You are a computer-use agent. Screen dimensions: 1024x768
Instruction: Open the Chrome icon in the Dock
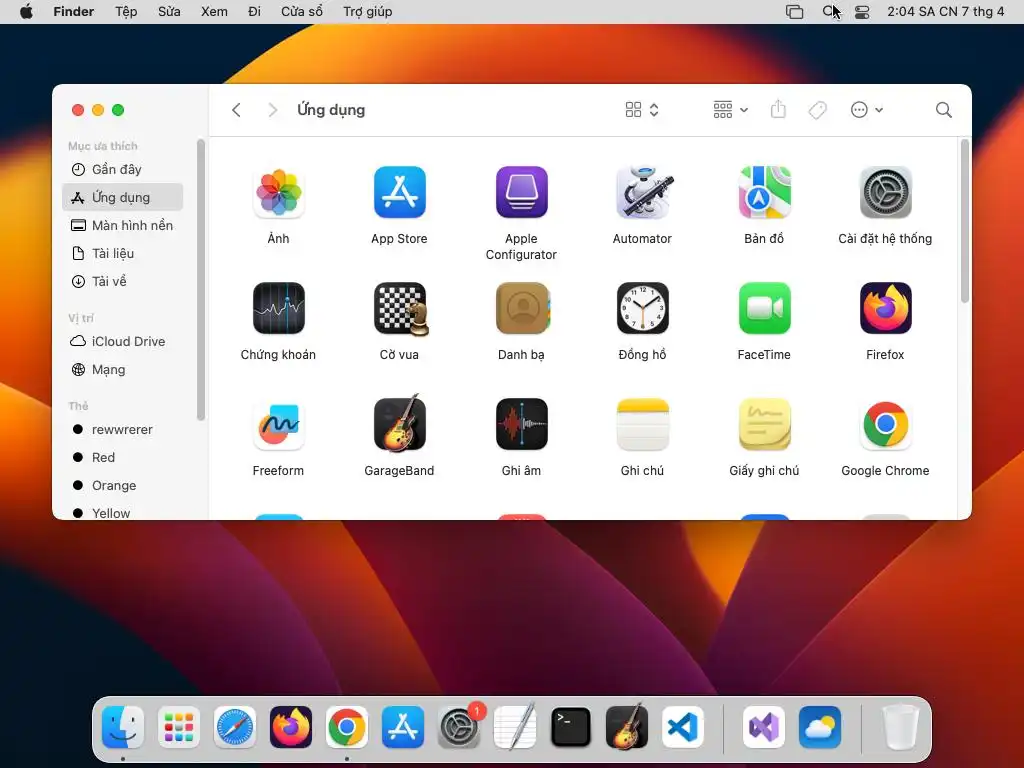347,727
